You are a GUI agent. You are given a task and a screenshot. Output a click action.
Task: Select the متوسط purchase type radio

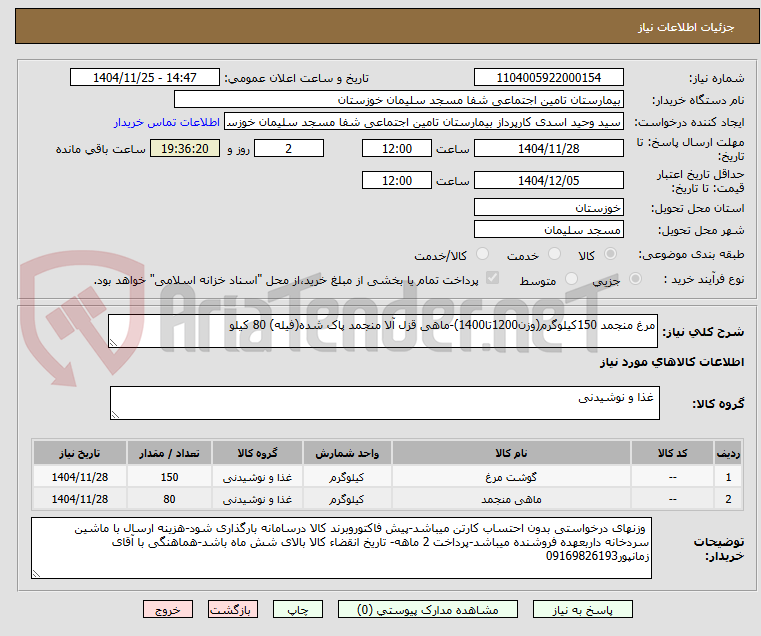571,279
